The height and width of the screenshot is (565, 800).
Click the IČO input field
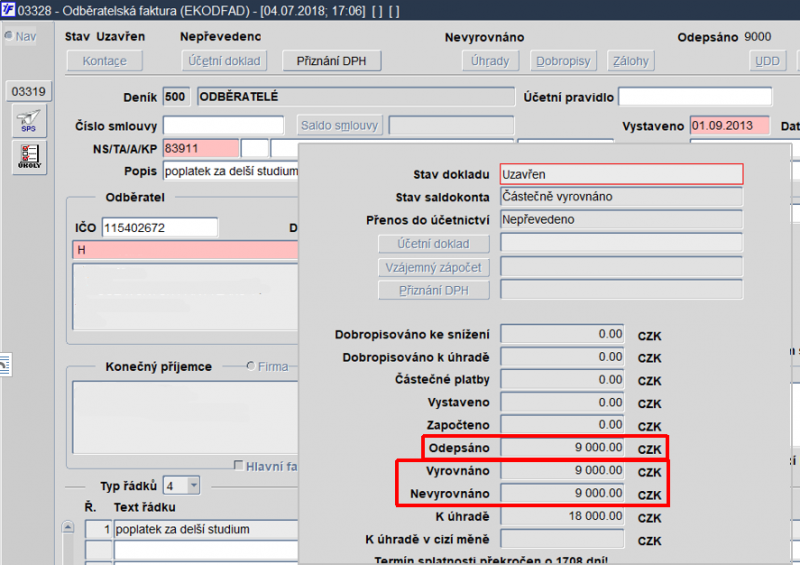160,228
